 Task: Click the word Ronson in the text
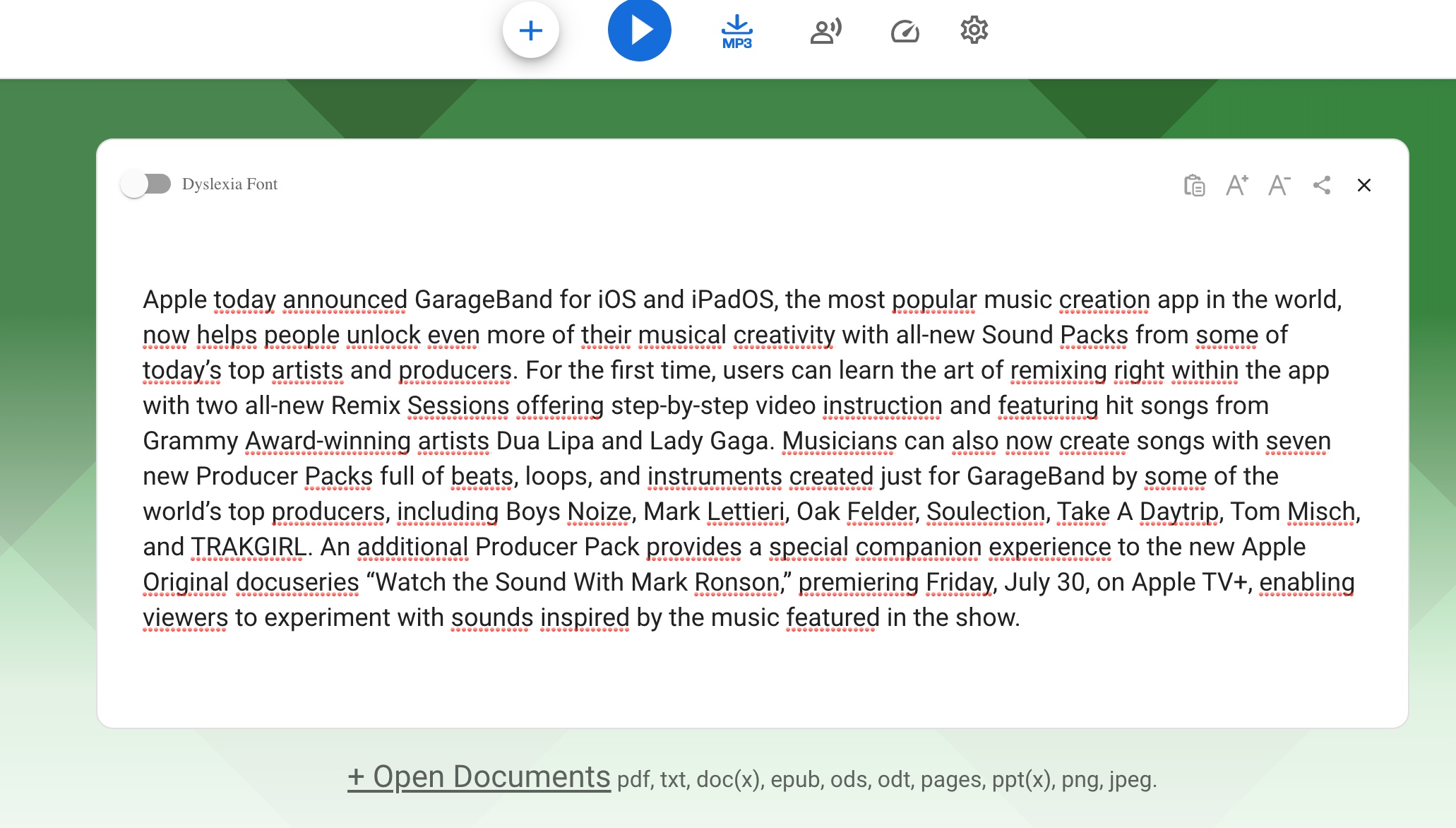click(x=736, y=582)
